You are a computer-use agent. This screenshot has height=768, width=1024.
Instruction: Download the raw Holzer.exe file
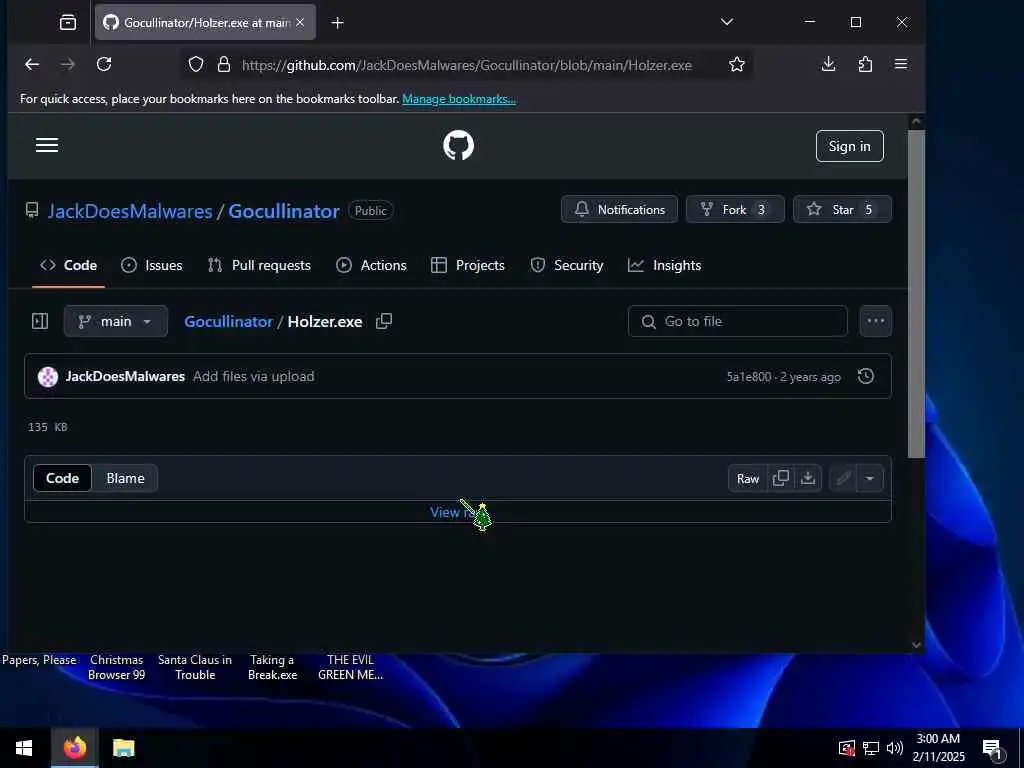[808, 479]
